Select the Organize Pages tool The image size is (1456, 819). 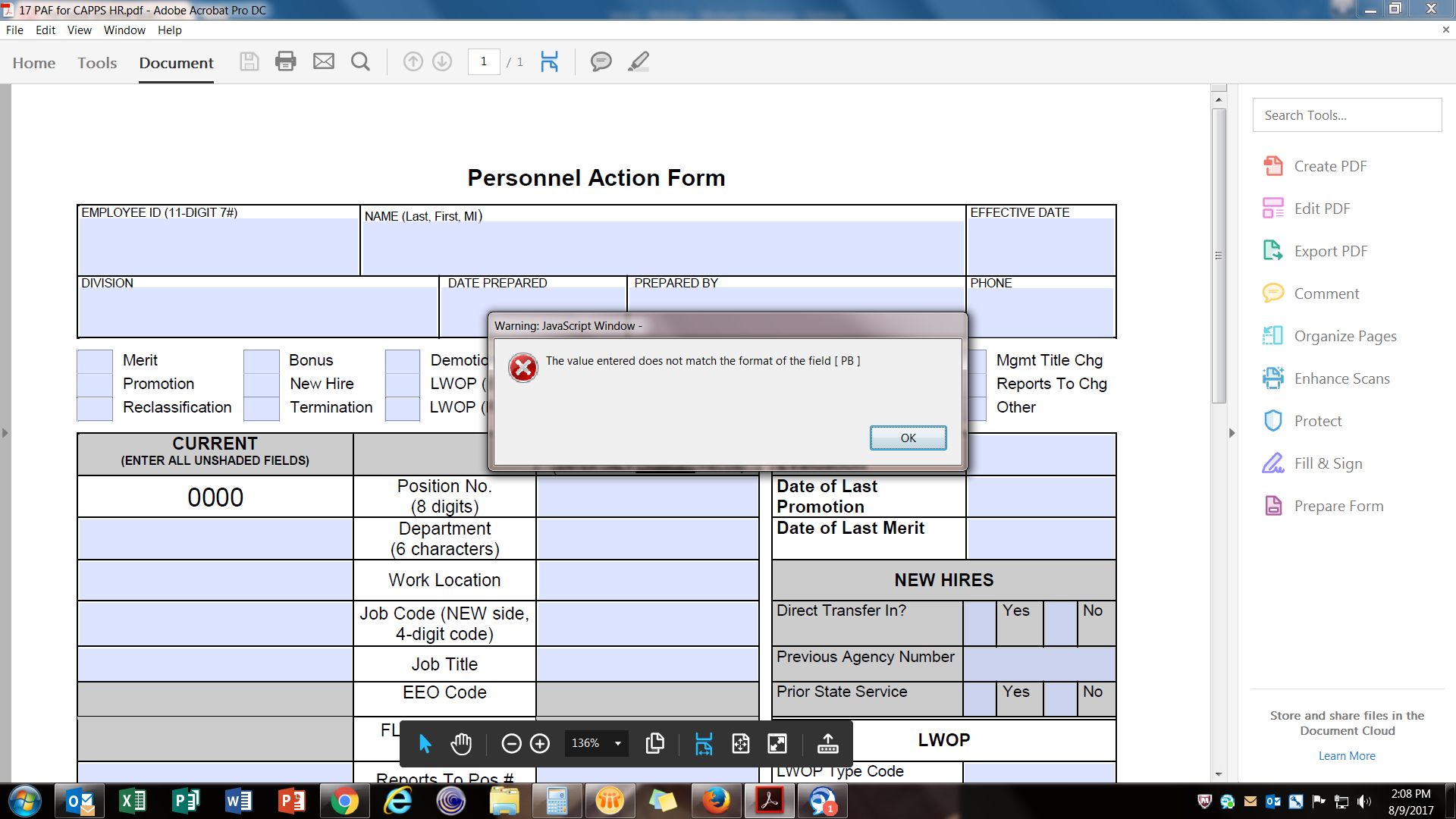point(1344,335)
